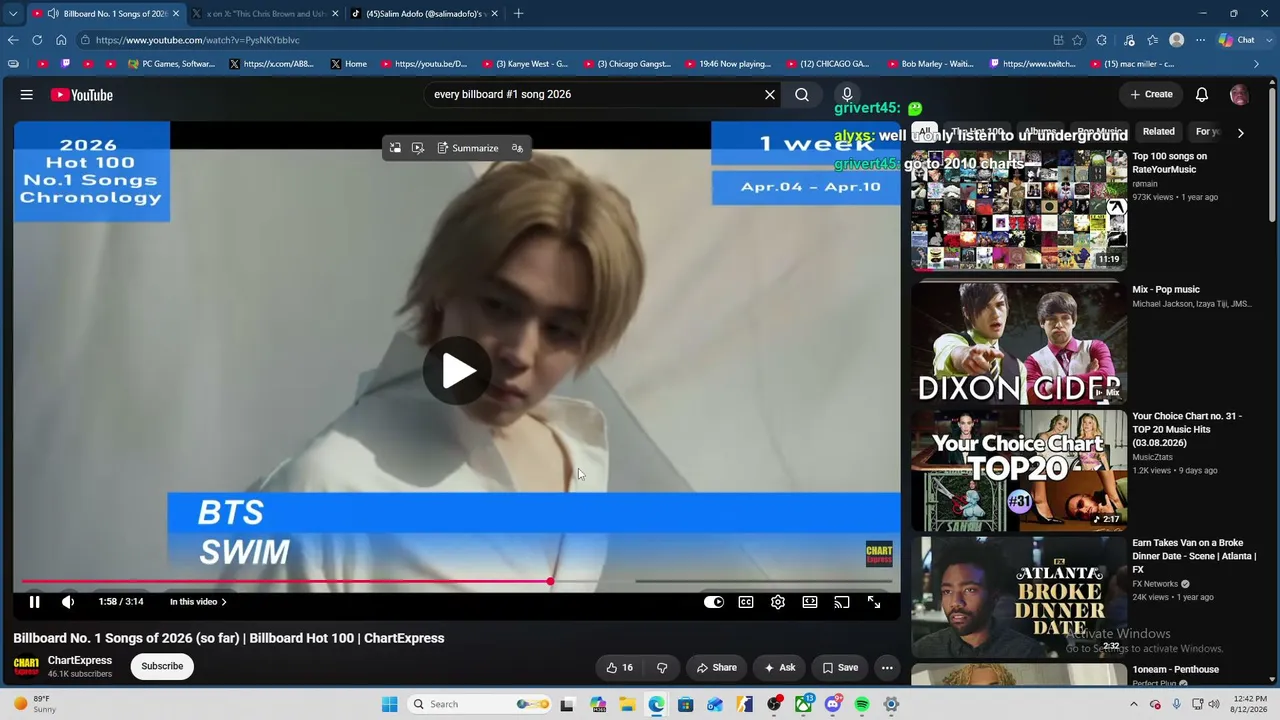Image resolution: width=1280 pixels, height=720 pixels.
Task: Click the large play overlay on the video
Action: 456,371
